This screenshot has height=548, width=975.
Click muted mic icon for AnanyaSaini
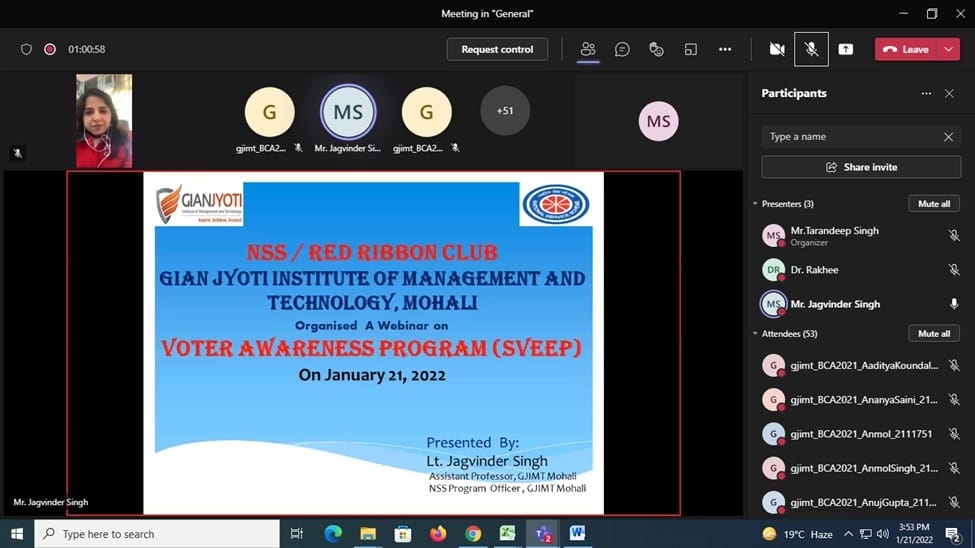[x=954, y=400]
